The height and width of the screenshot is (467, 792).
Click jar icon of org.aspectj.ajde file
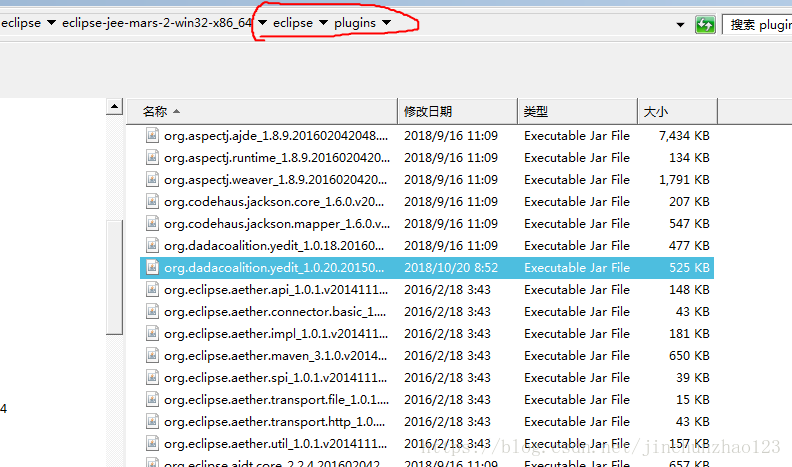point(152,135)
